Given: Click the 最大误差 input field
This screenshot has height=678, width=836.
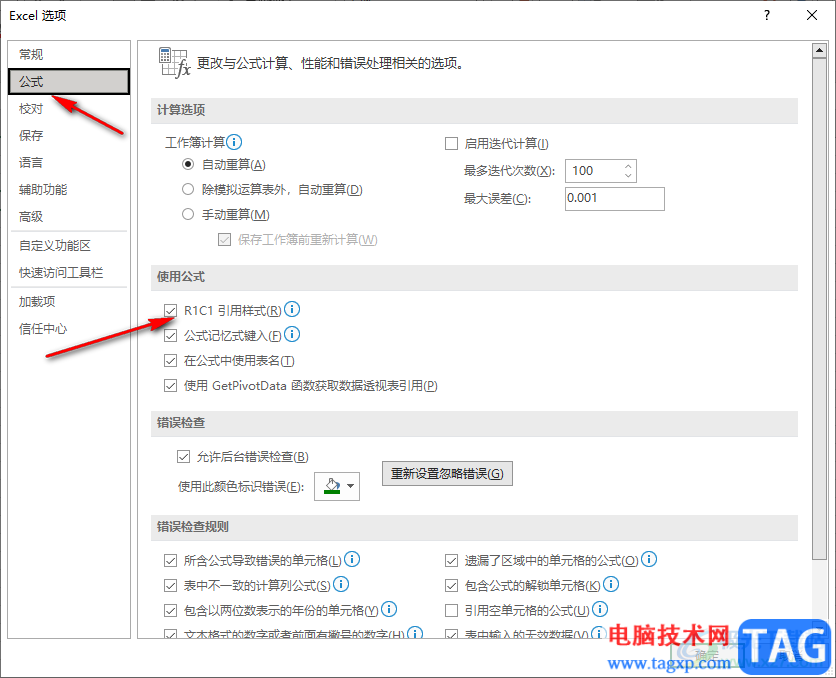Looking at the screenshot, I should pyautogui.click(x=615, y=198).
